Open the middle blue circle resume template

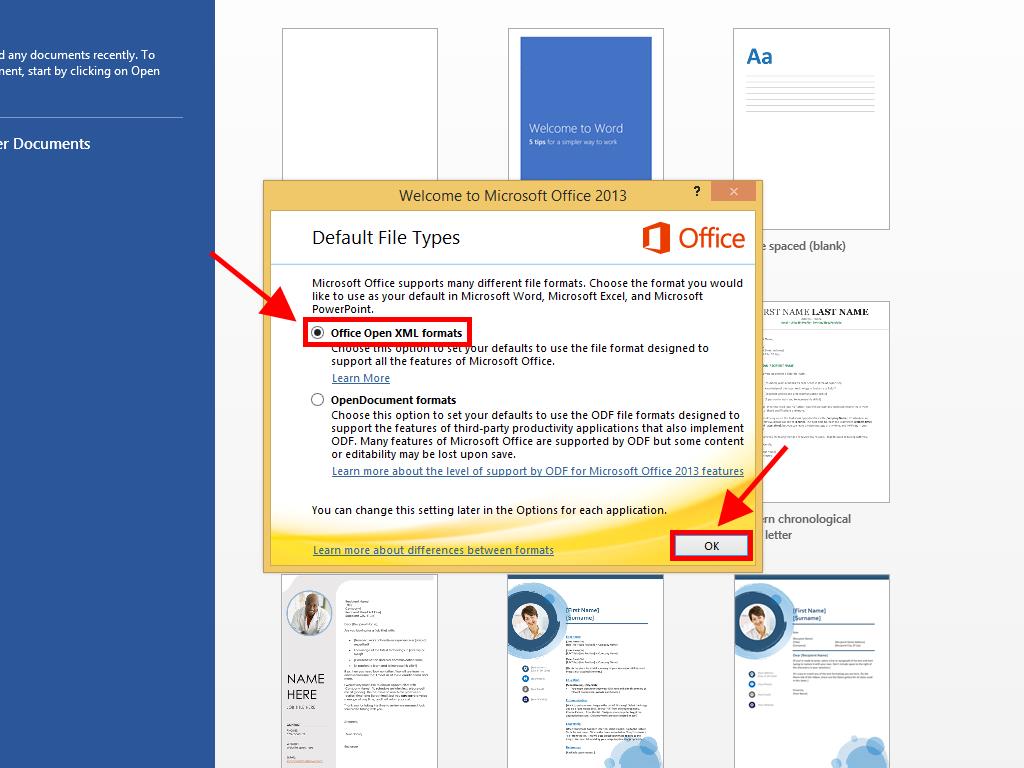(x=585, y=670)
